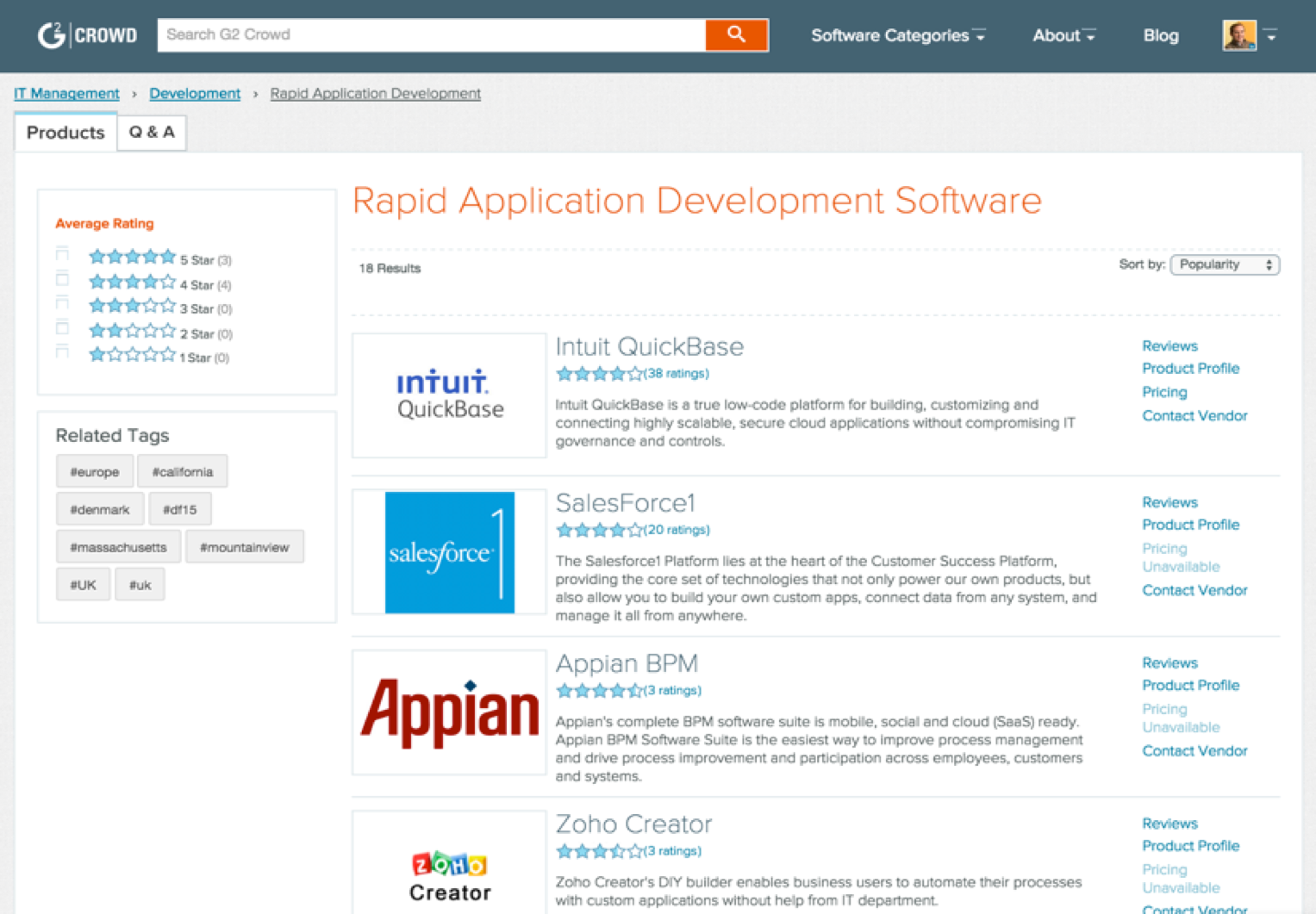
Task: Open the Salesforce logo thumbnail
Action: [x=449, y=552]
